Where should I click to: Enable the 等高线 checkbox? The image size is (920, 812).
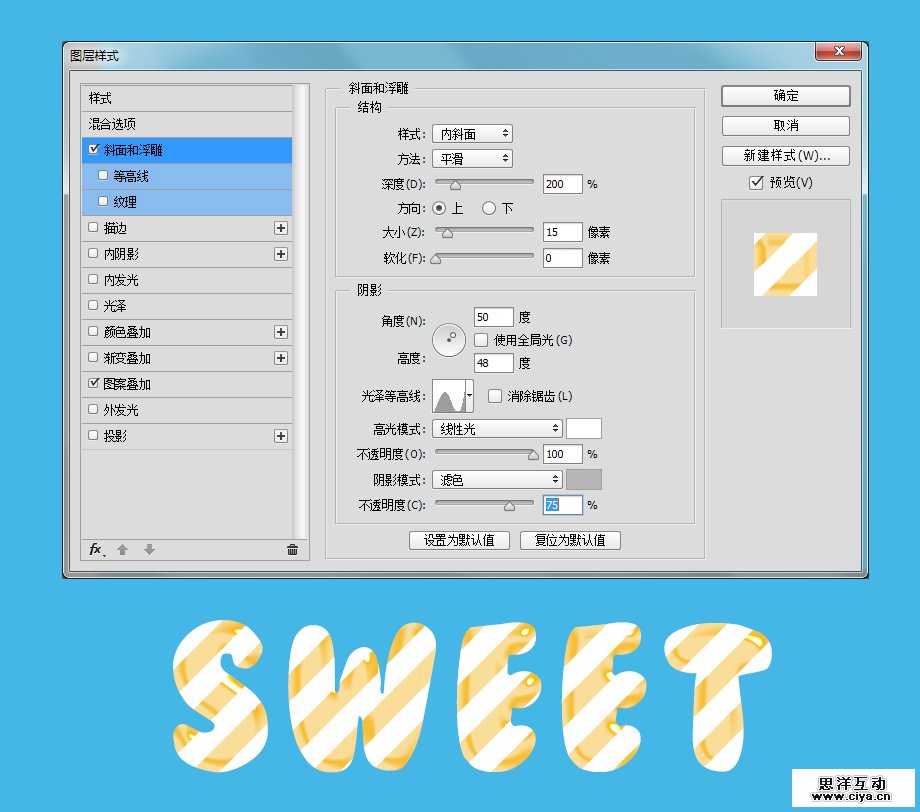coord(104,176)
